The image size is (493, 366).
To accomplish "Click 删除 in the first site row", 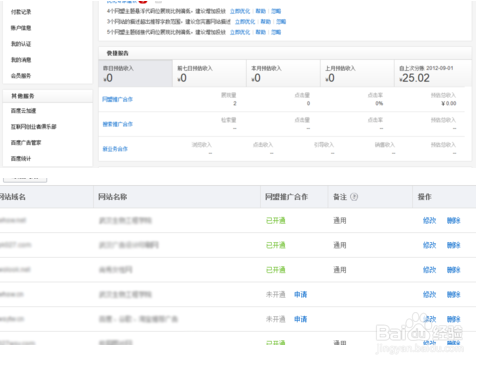I will (454, 220).
